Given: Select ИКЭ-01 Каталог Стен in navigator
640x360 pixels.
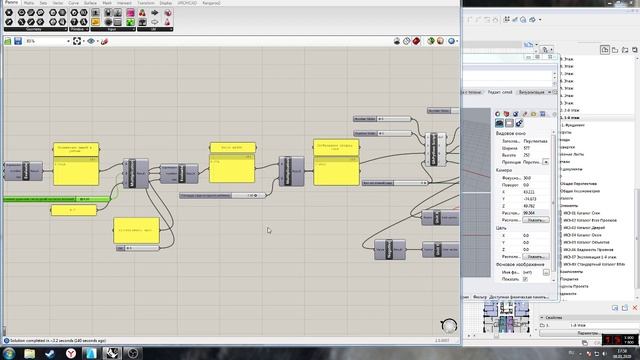Looking at the screenshot, I should (x=581, y=213).
